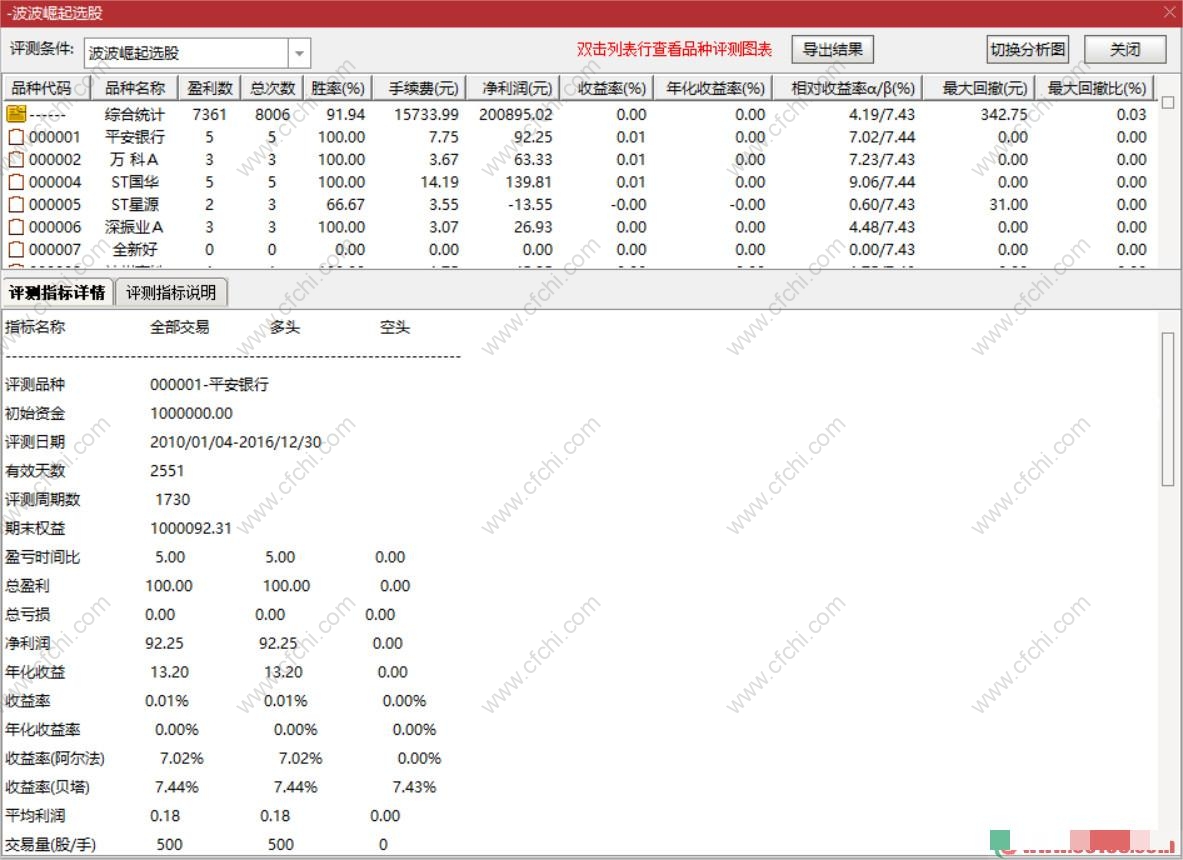The image size is (1183, 860).
Task: Click the 关闭 button
Action: point(1125,50)
